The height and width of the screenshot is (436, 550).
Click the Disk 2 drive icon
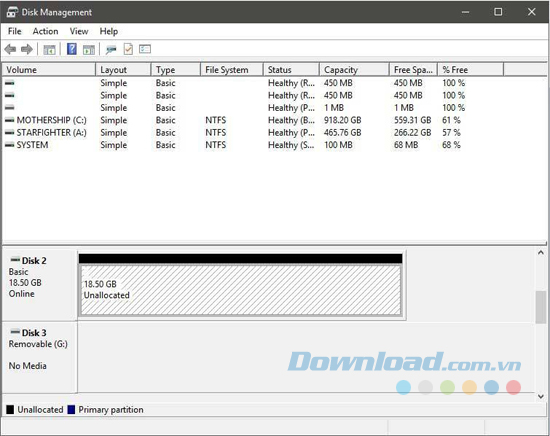pyautogui.click(x=15, y=260)
